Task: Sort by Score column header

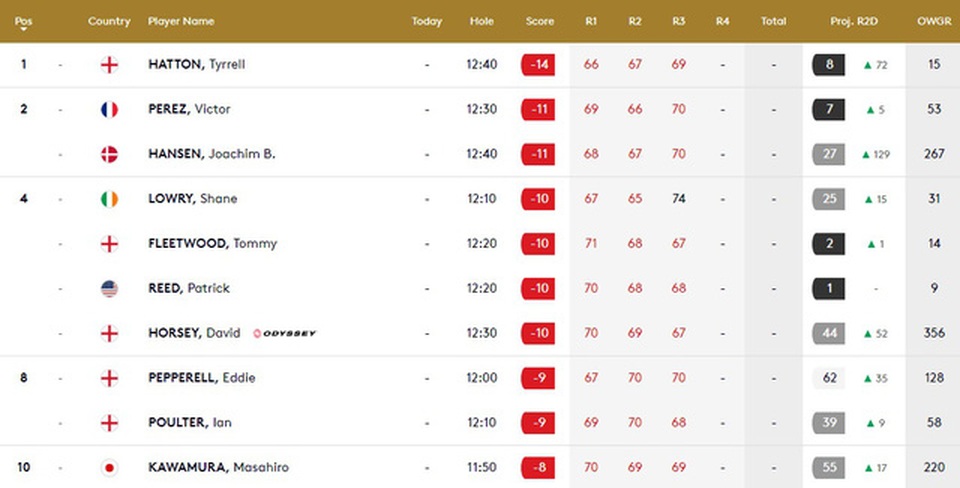Action: click(539, 21)
